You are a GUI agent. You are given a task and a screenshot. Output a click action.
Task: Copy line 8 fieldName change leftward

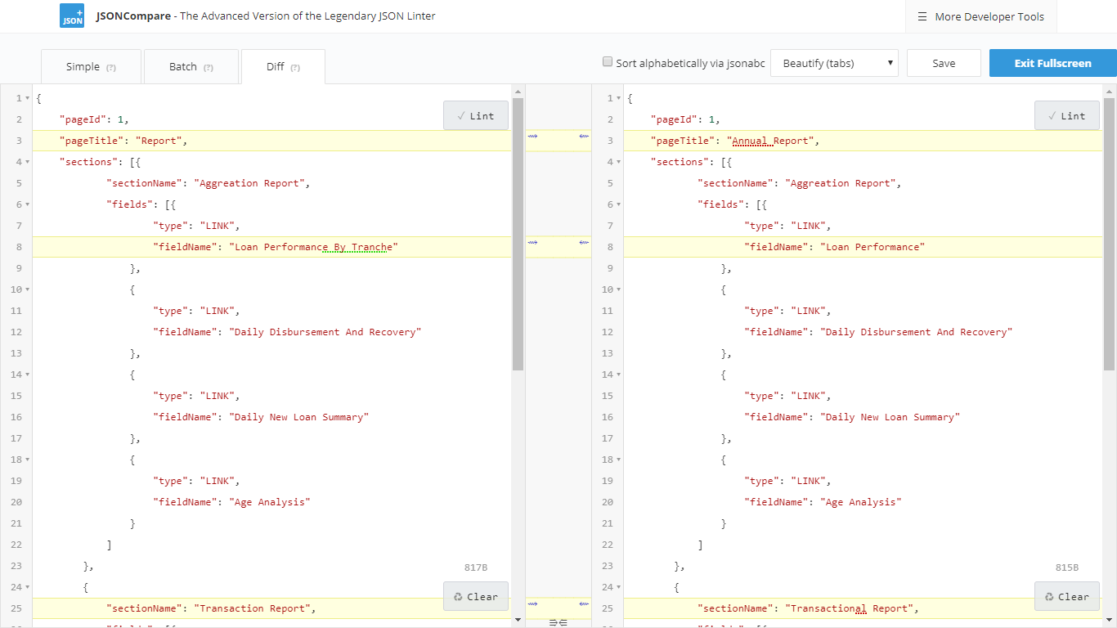tap(583, 243)
